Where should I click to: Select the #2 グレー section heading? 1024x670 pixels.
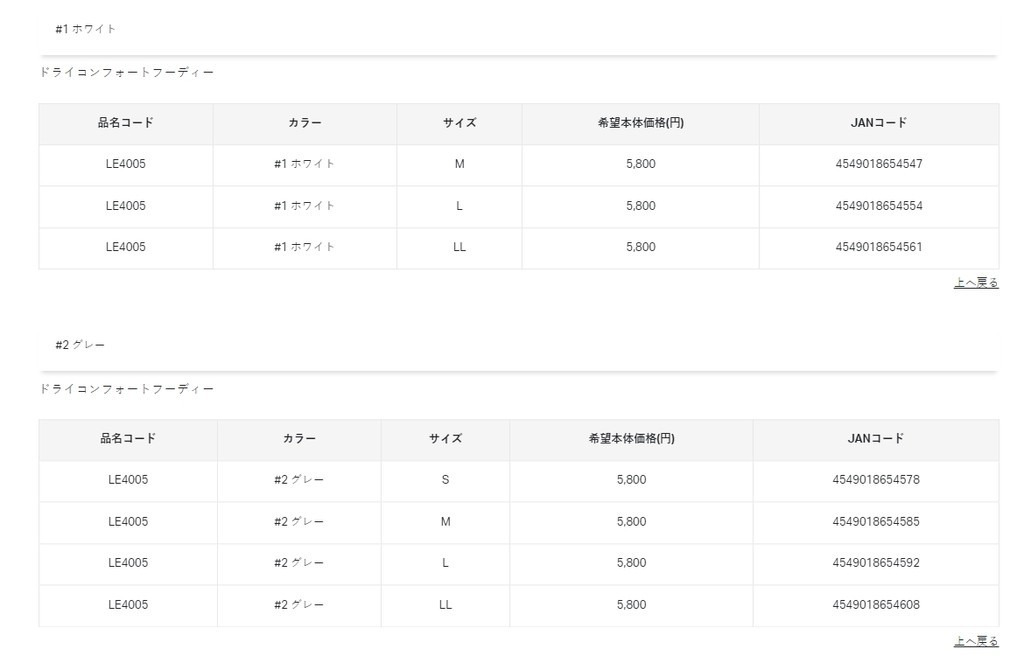80,345
